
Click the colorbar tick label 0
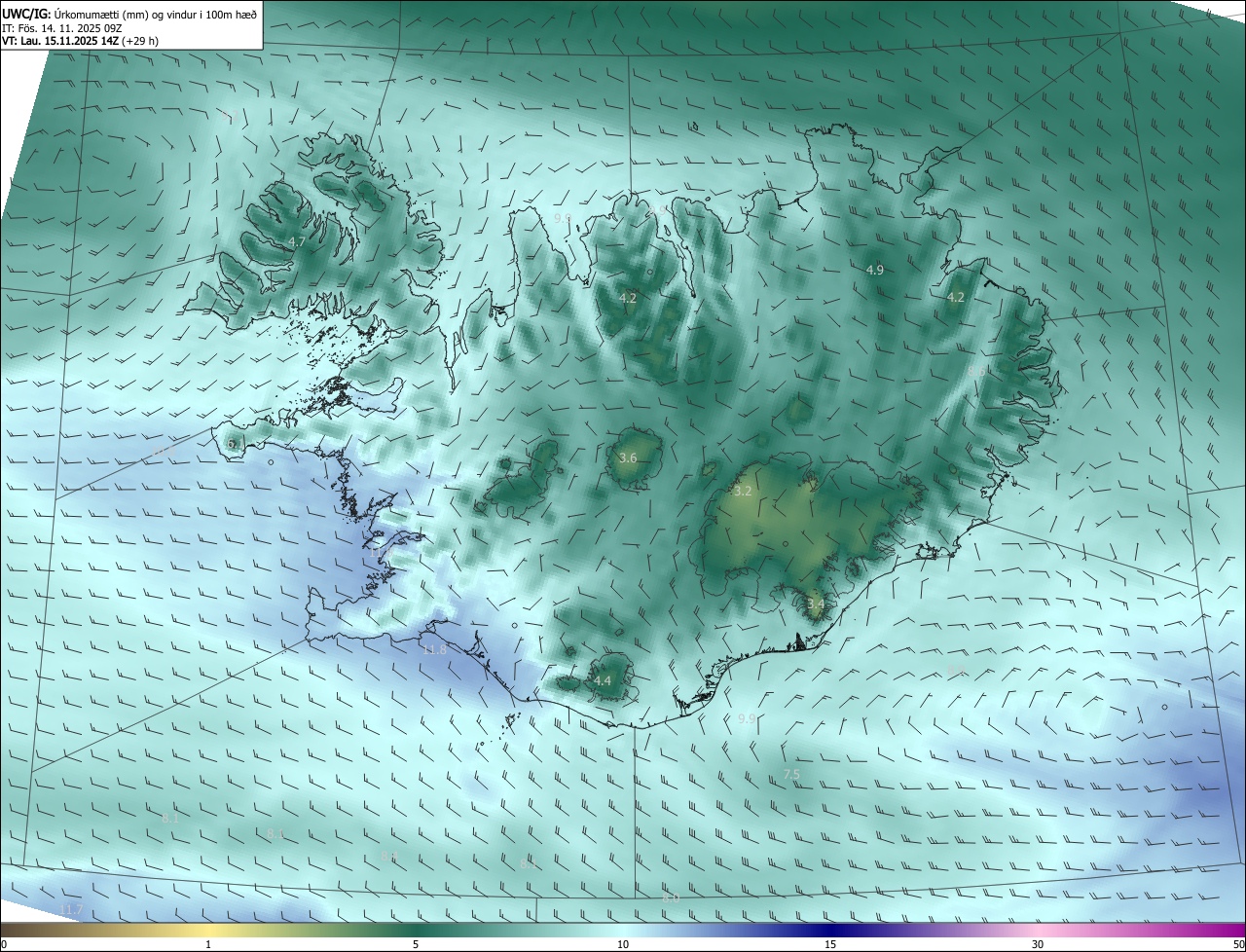4,944
